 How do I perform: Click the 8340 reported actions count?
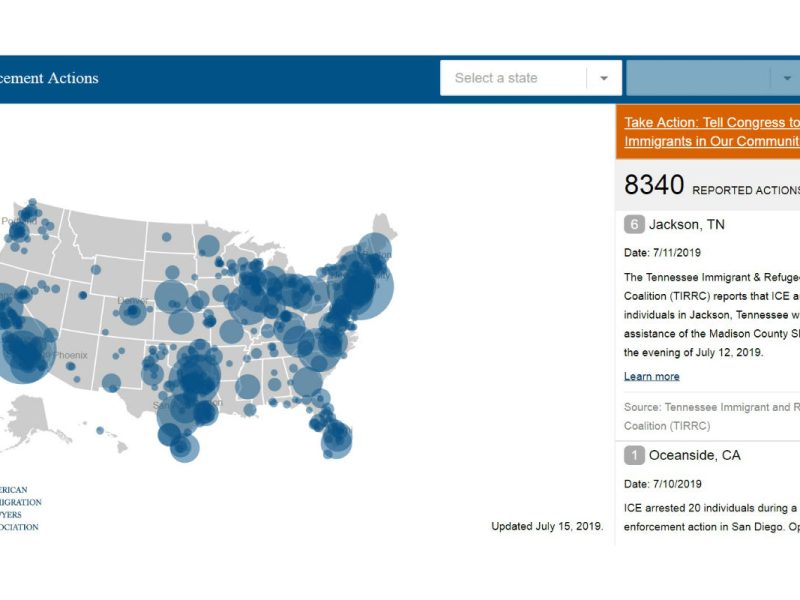pyautogui.click(x=654, y=186)
